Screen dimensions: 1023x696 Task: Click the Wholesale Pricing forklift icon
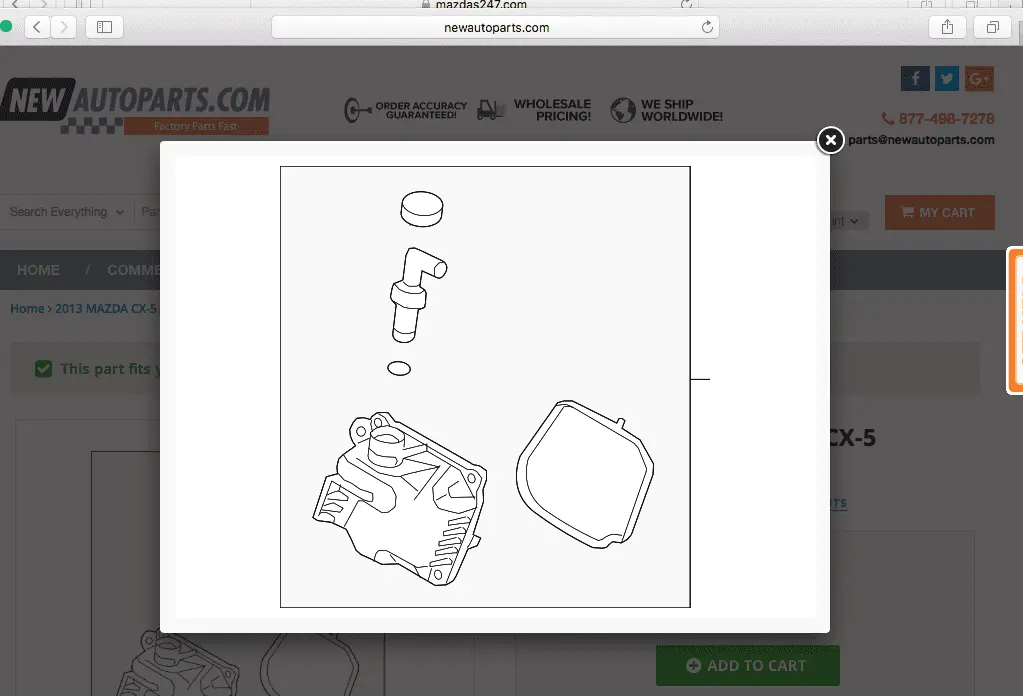[x=491, y=110]
